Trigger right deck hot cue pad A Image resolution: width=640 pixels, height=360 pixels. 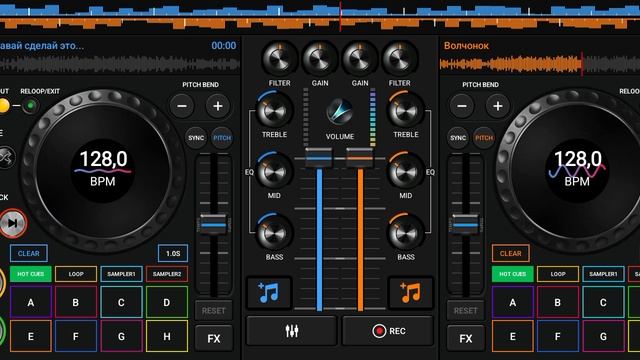(513, 302)
